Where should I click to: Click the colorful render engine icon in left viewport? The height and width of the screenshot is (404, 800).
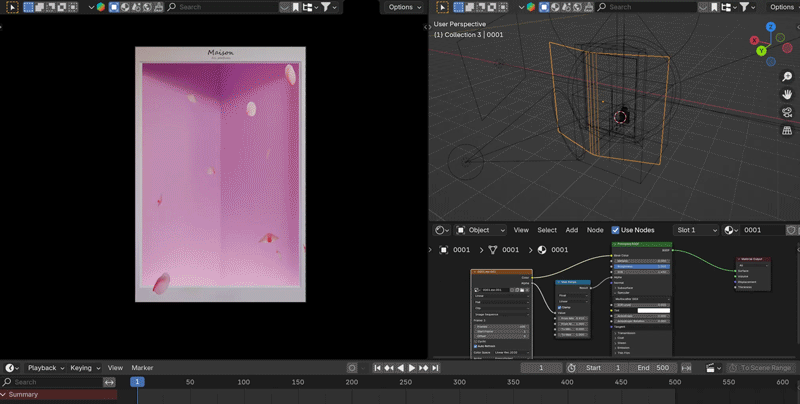click(101, 7)
